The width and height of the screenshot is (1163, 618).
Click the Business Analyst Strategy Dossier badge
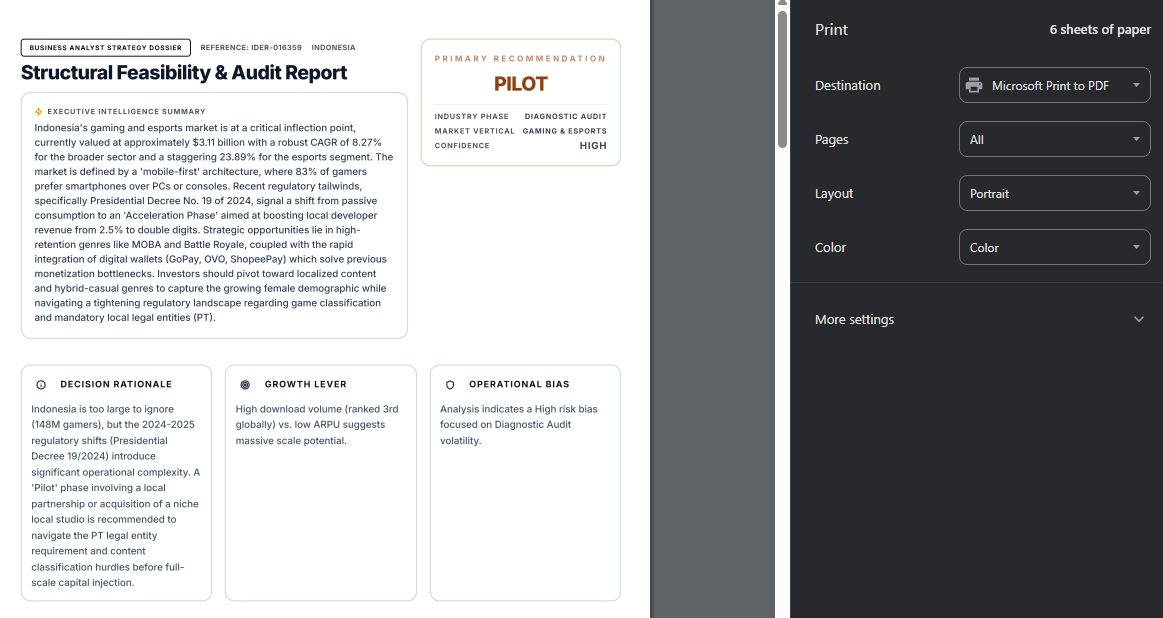pyautogui.click(x=105, y=47)
